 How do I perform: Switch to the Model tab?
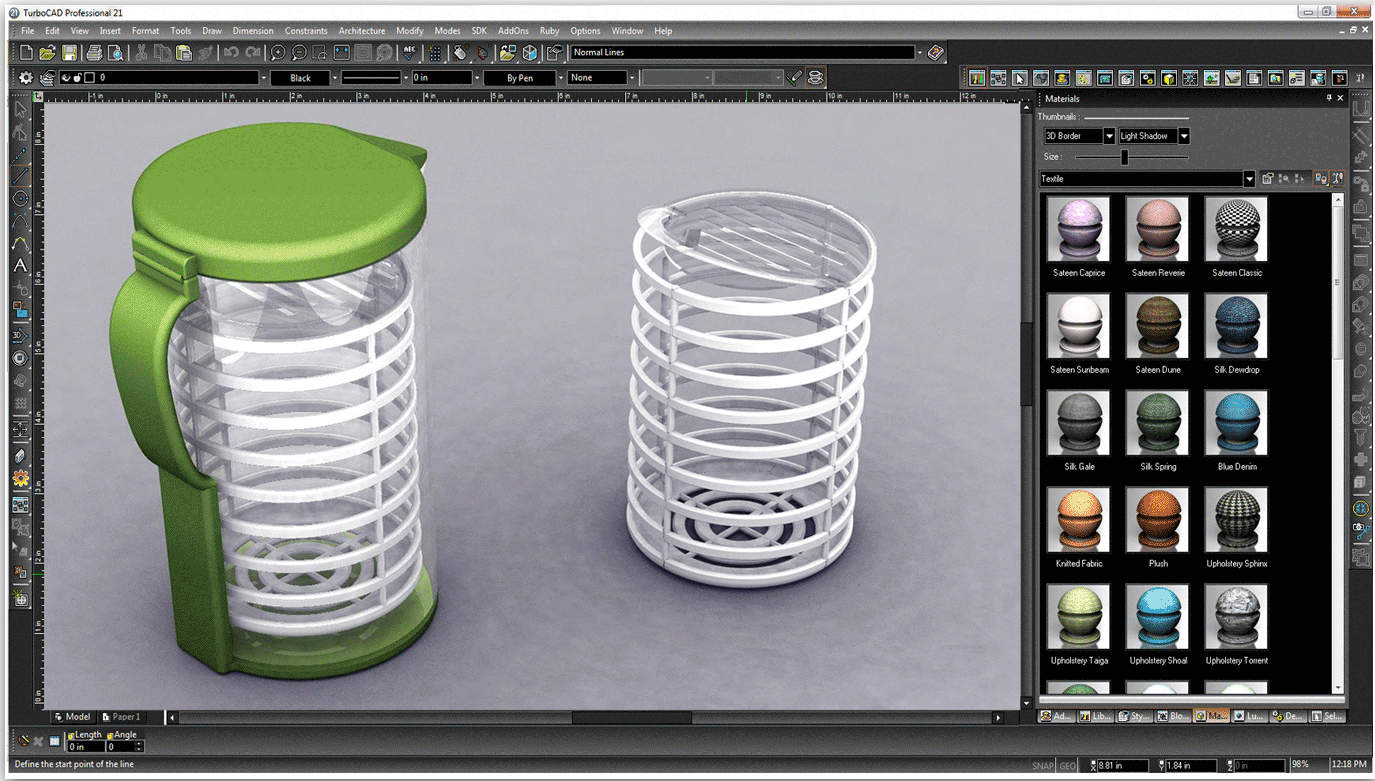72,717
